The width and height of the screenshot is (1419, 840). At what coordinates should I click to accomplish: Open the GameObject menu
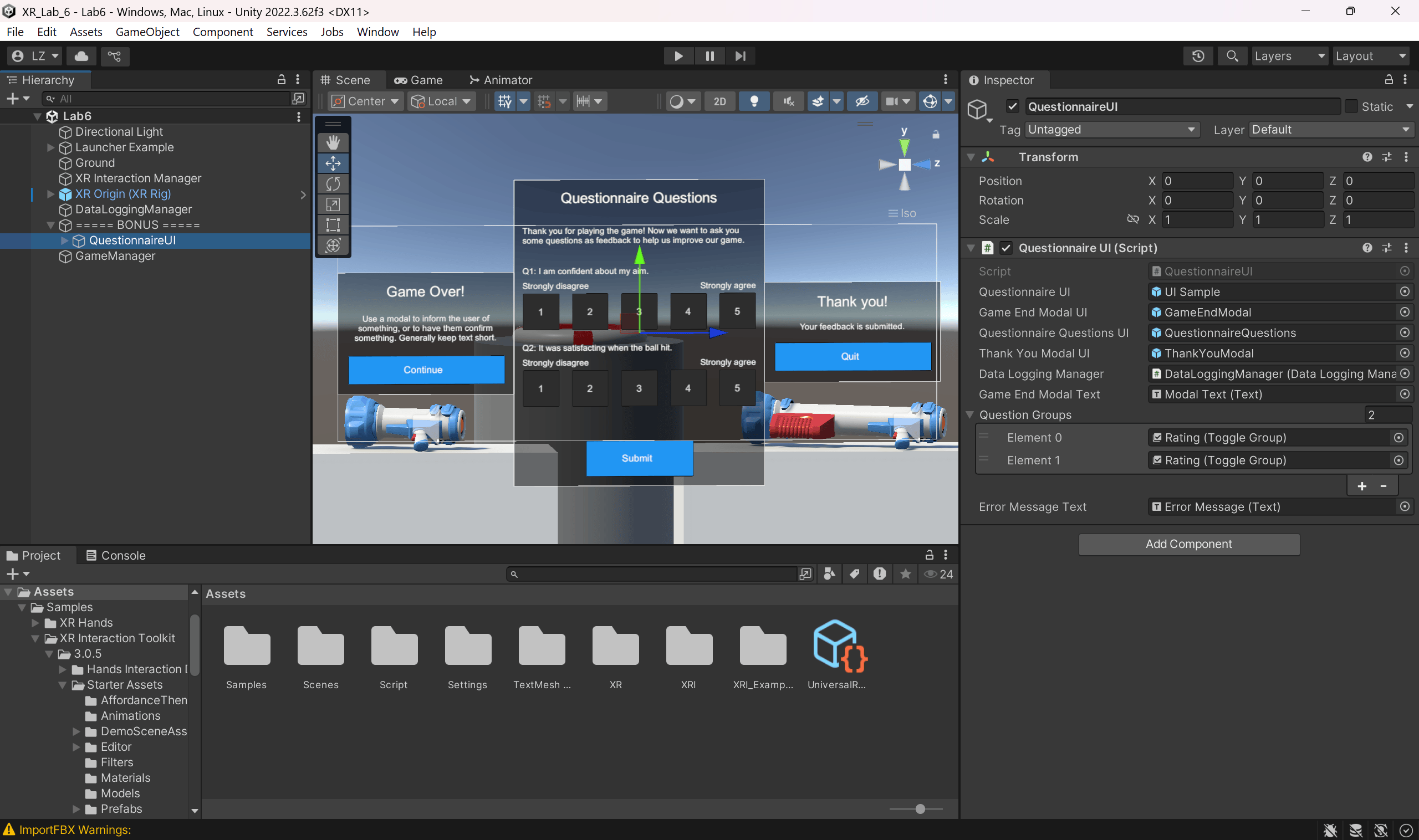[x=147, y=32]
